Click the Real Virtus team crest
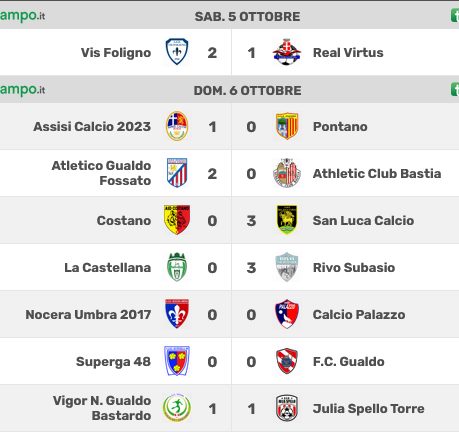 tap(287, 52)
